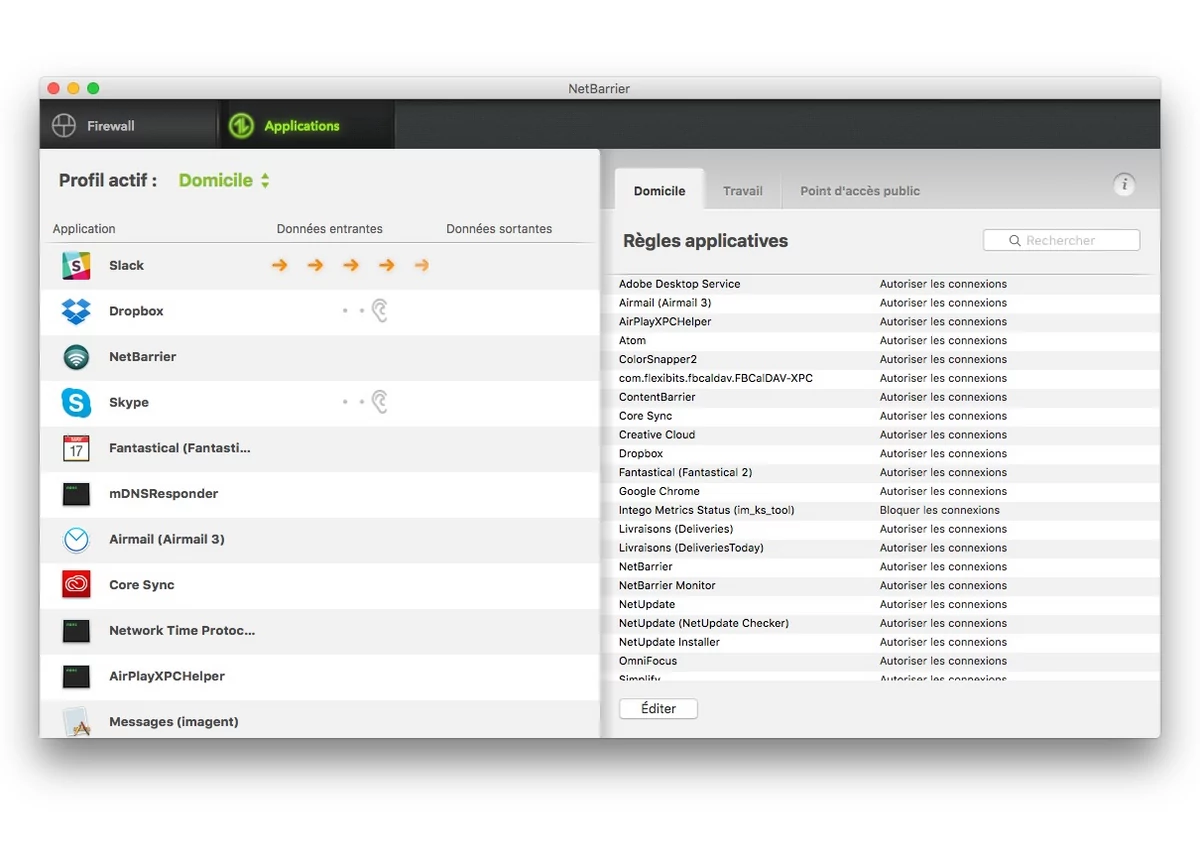This screenshot has height=863, width=1200.
Task: Click the NetBarrier wifi app icon
Action: click(76, 357)
